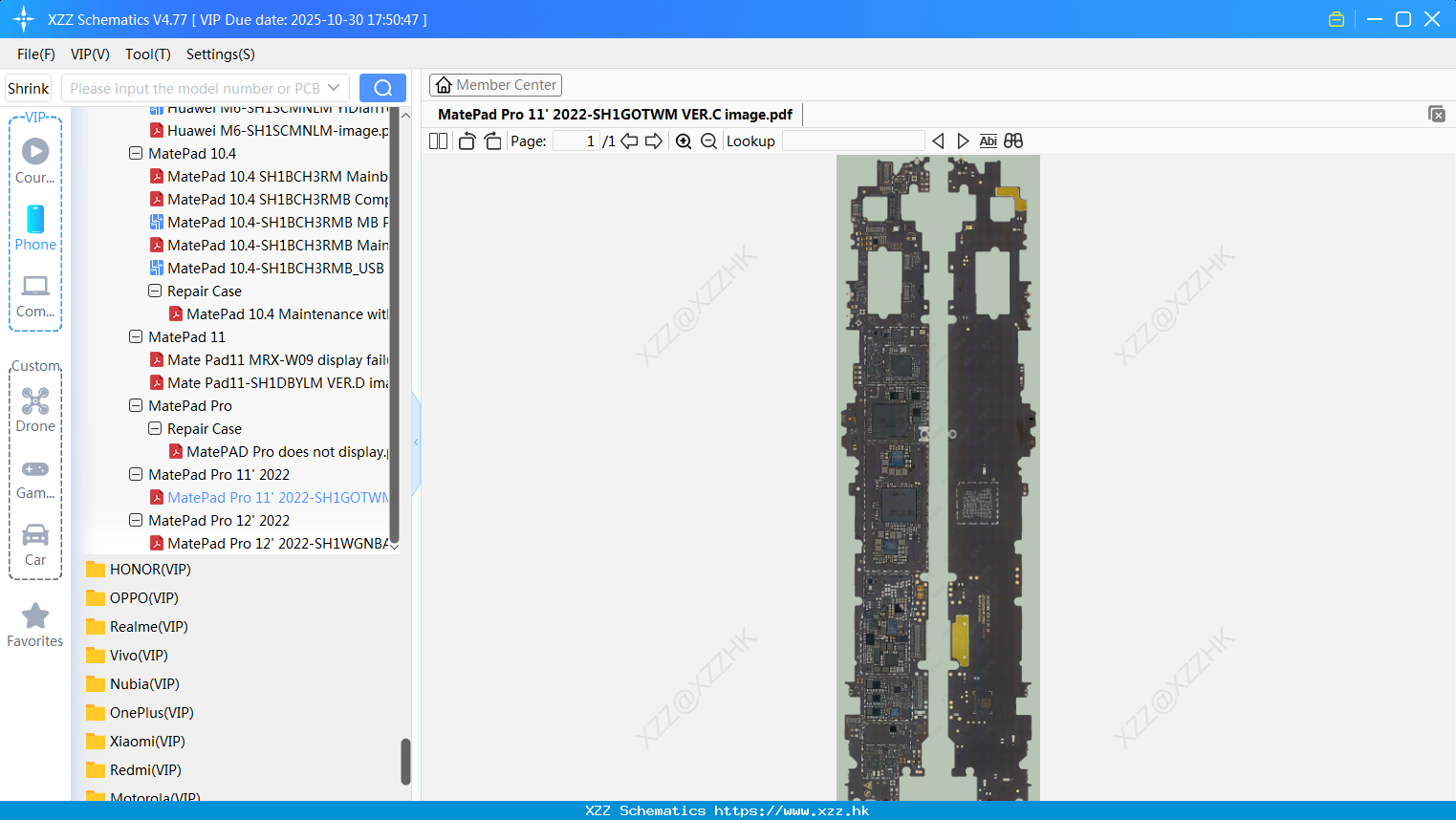The width and height of the screenshot is (1456, 820).
Task: Zoom in on the PDF
Action: tap(684, 141)
